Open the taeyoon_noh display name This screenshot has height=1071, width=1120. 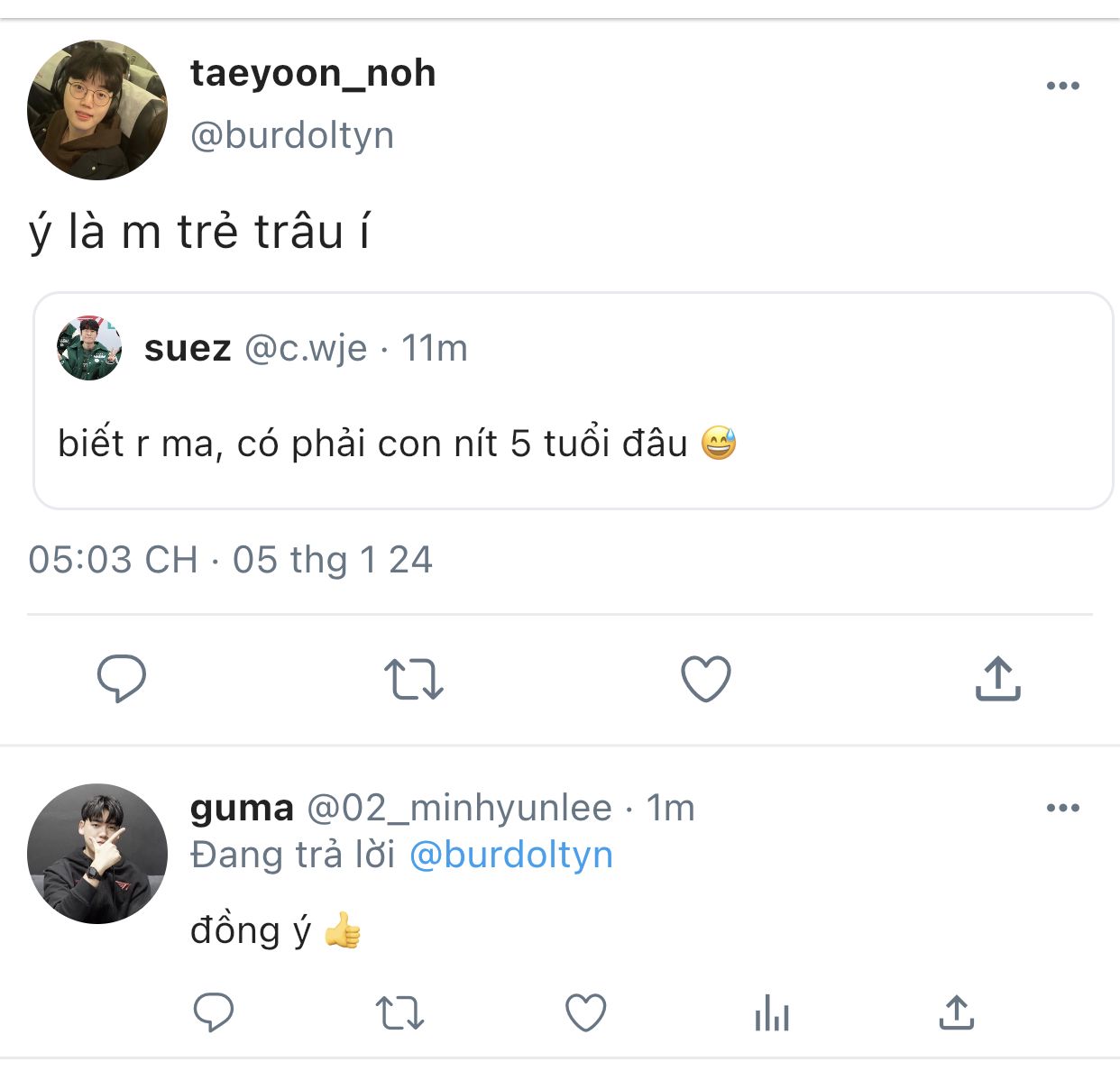[x=313, y=73]
